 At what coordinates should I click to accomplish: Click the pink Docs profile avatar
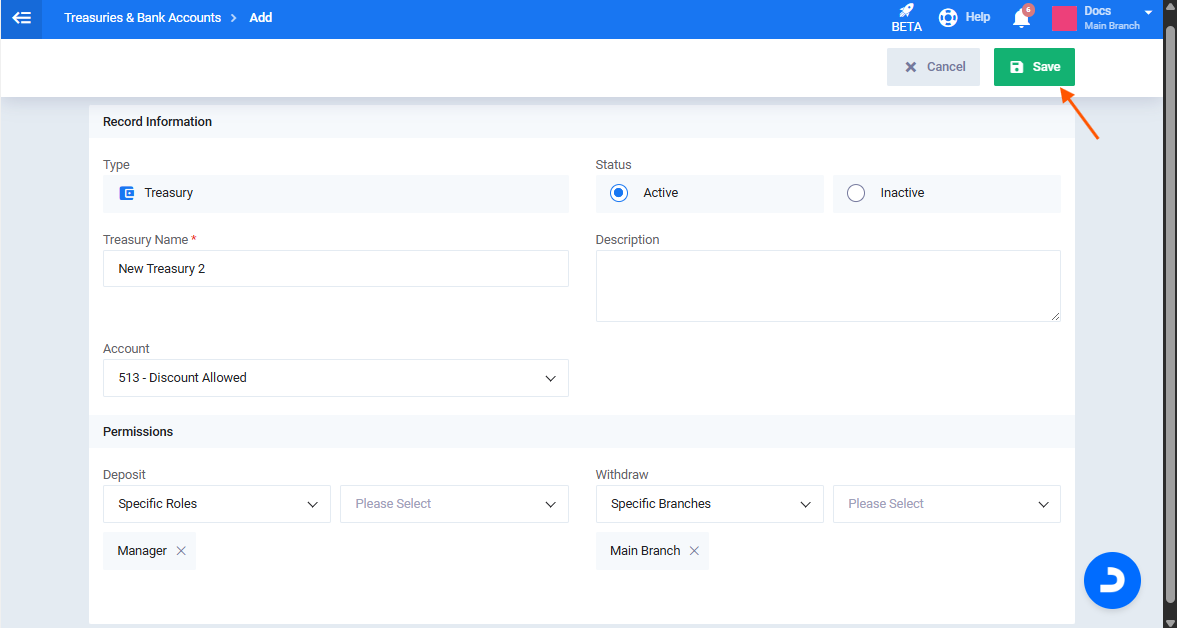tap(1064, 18)
